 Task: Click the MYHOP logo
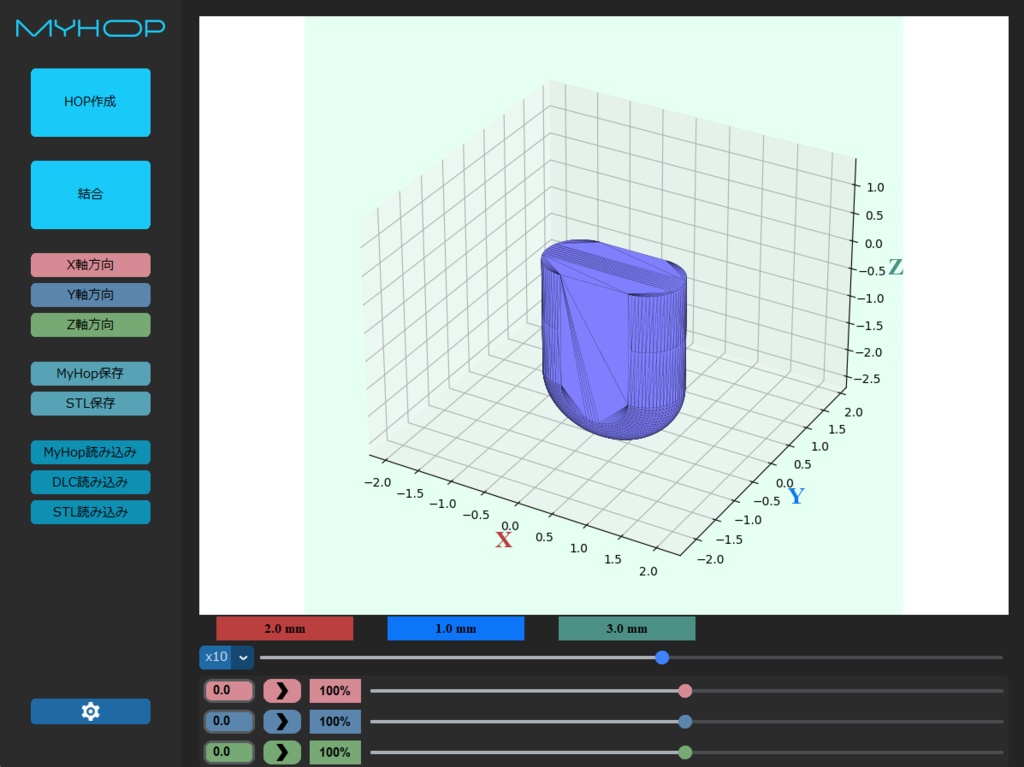(x=91, y=28)
